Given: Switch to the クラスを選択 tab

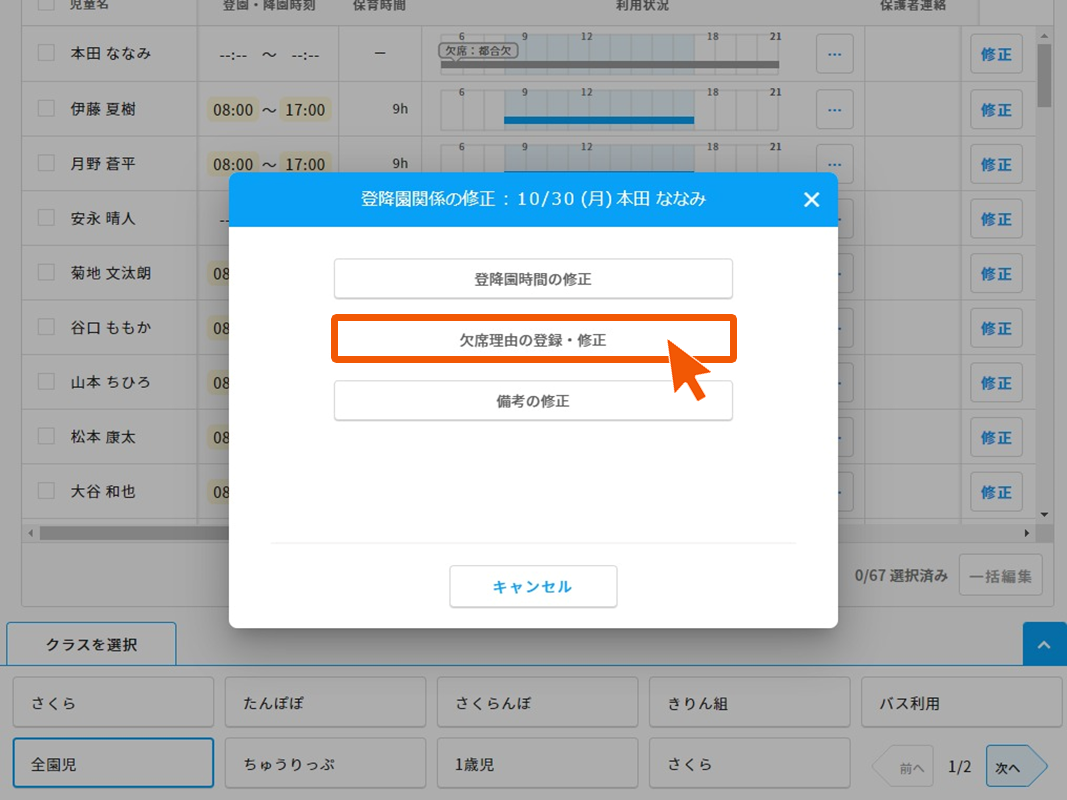Looking at the screenshot, I should (x=91, y=645).
